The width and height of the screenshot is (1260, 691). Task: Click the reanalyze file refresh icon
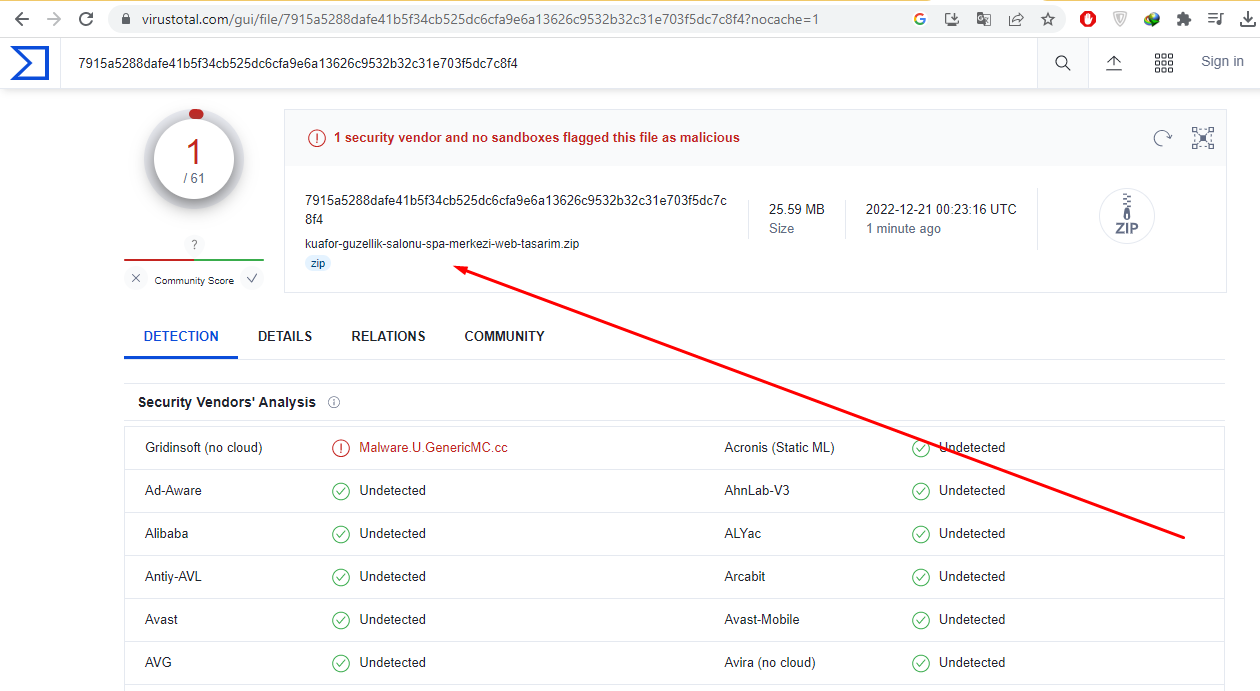pyautogui.click(x=1162, y=138)
